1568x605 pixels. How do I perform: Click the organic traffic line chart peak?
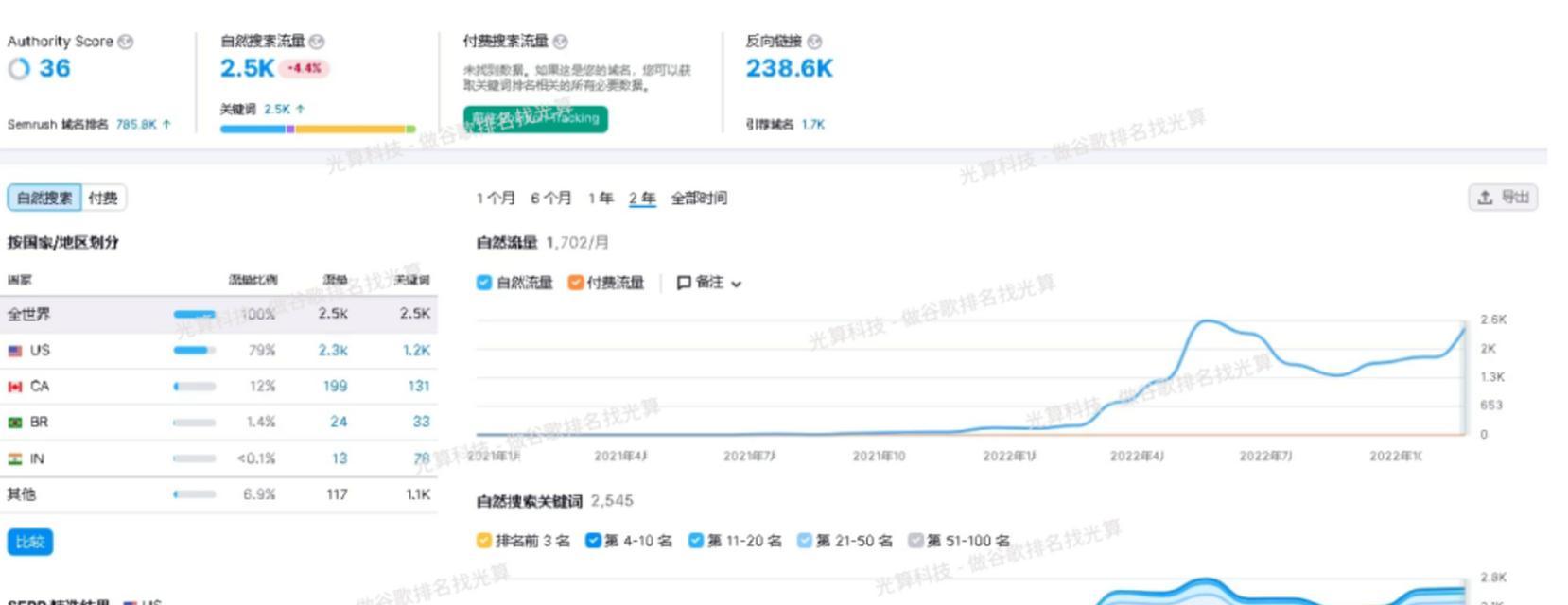tap(1207, 322)
